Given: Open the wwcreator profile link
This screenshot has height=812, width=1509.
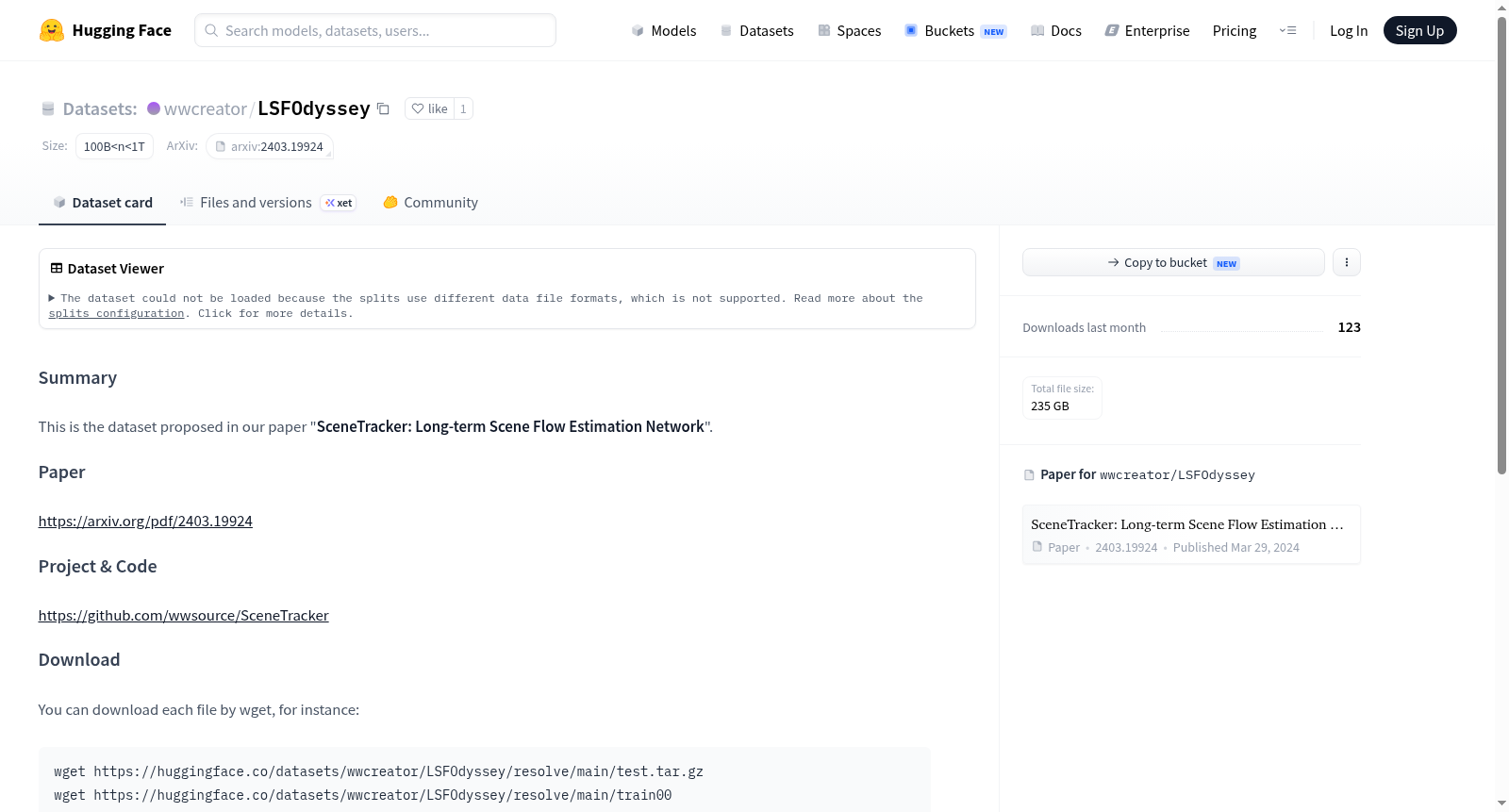Looking at the screenshot, I should tap(206, 108).
